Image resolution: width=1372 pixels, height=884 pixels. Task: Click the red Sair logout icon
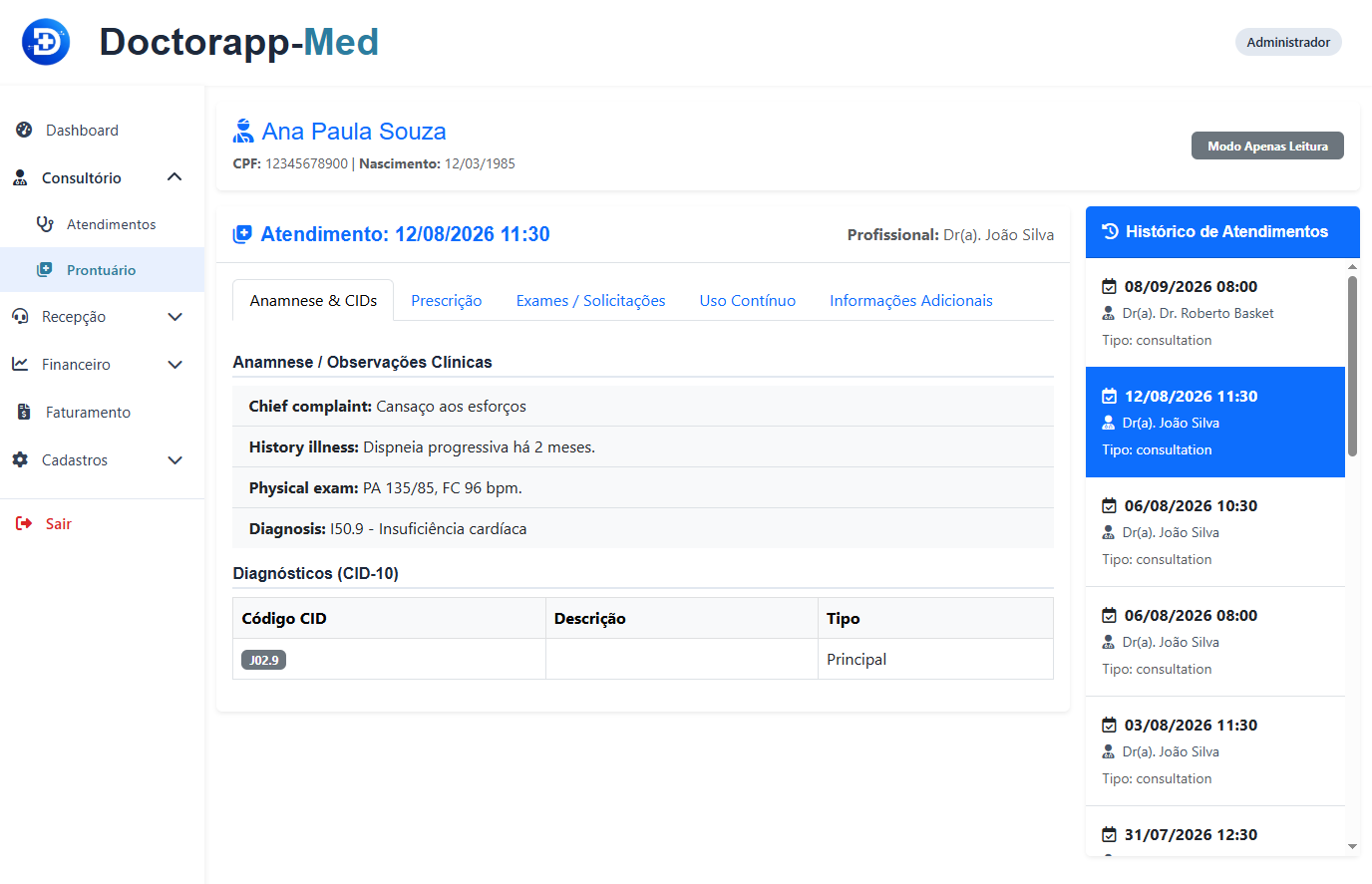[x=24, y=523]
